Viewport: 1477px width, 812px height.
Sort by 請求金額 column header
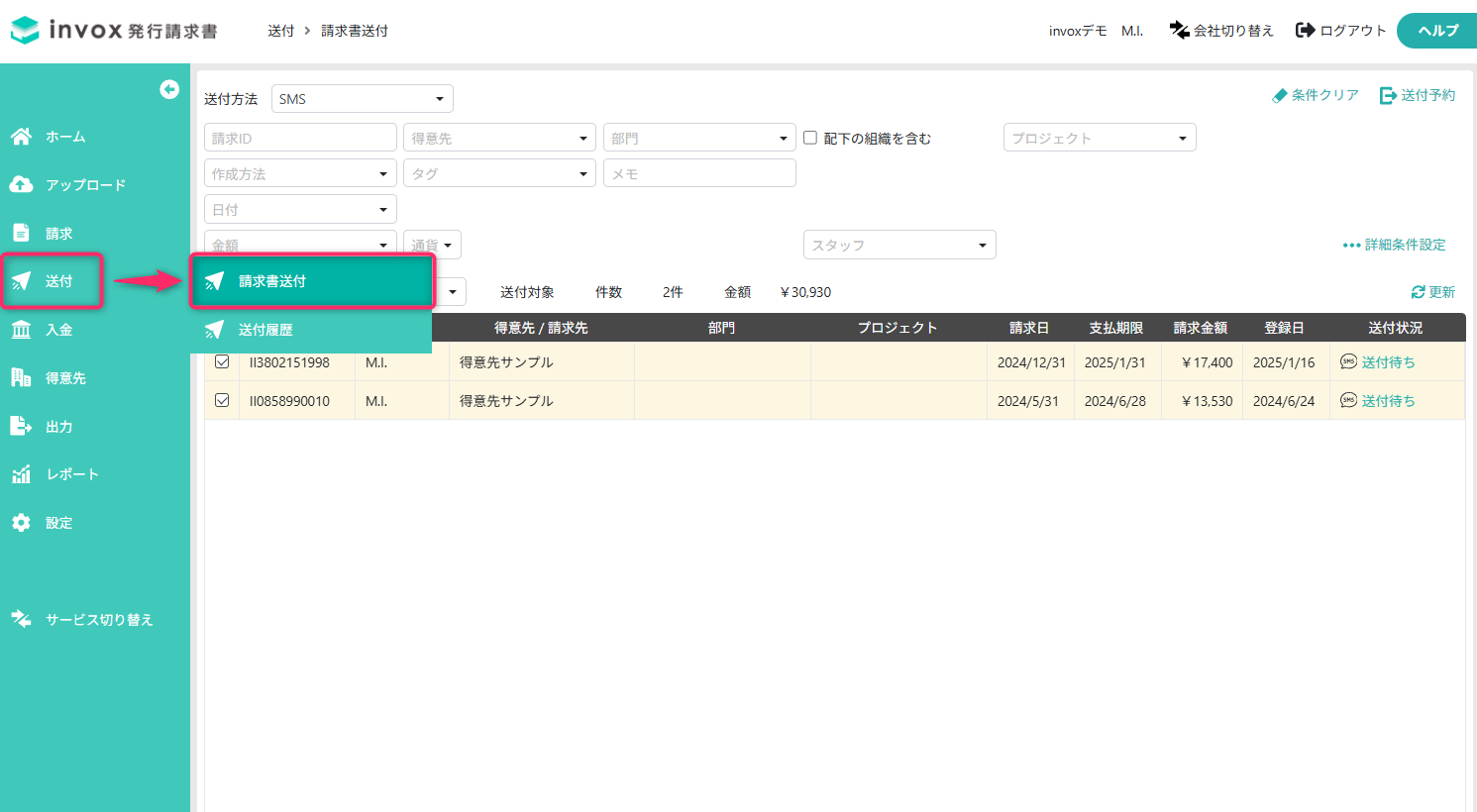click(x=1201, y=328)
